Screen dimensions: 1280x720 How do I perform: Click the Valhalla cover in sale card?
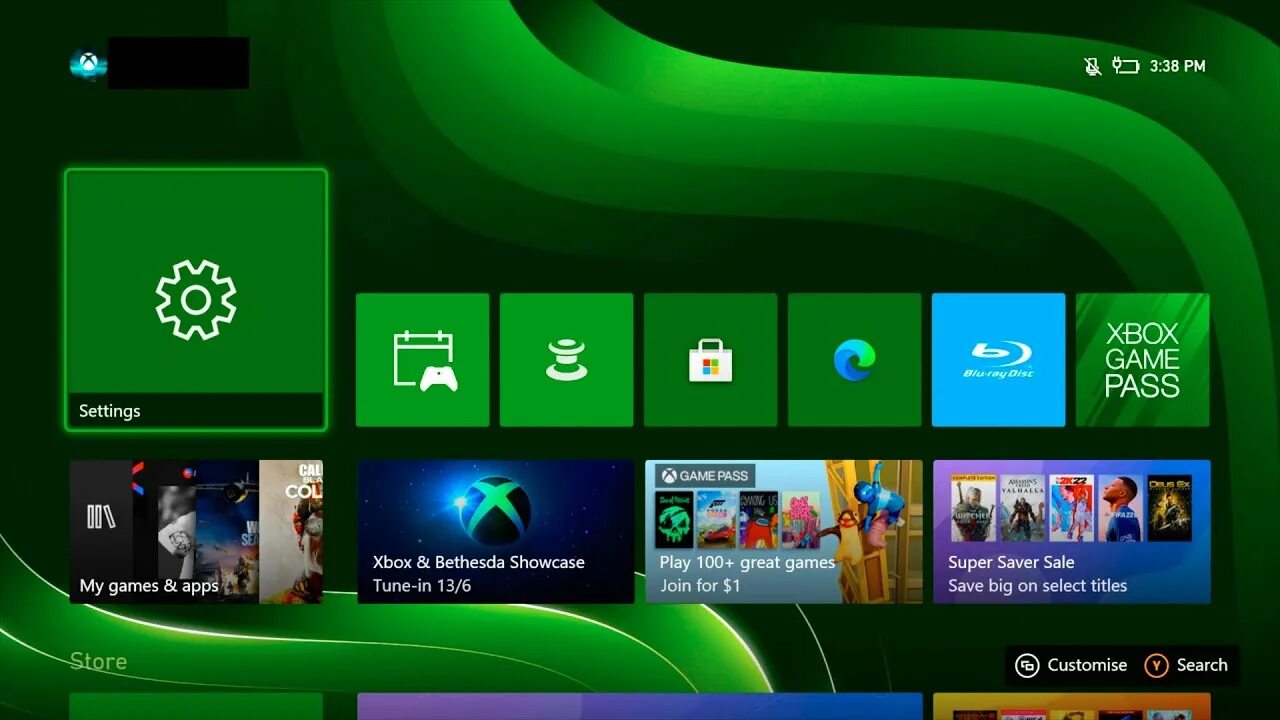click(1022, 509)
